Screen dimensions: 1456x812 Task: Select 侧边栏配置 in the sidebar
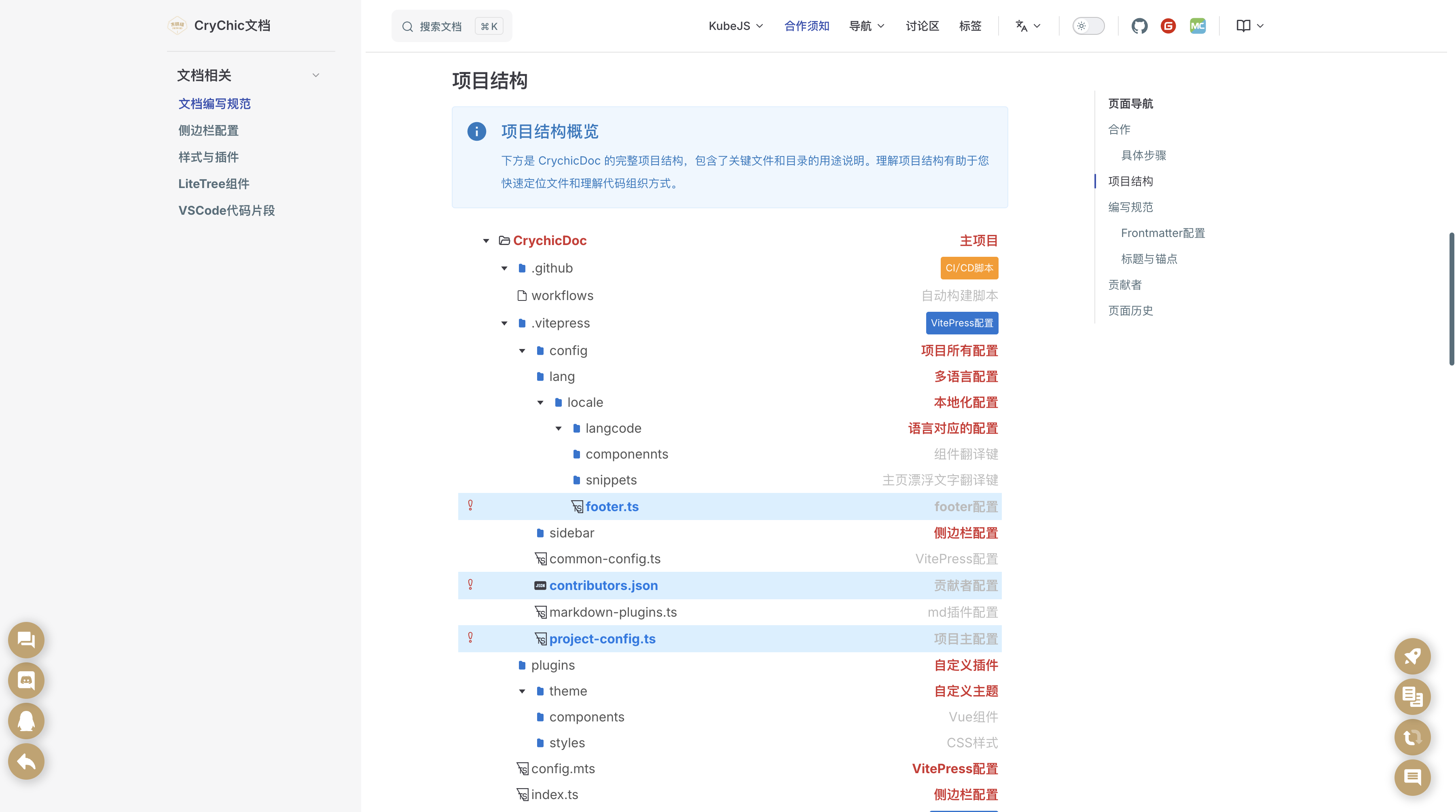point(208,130)
